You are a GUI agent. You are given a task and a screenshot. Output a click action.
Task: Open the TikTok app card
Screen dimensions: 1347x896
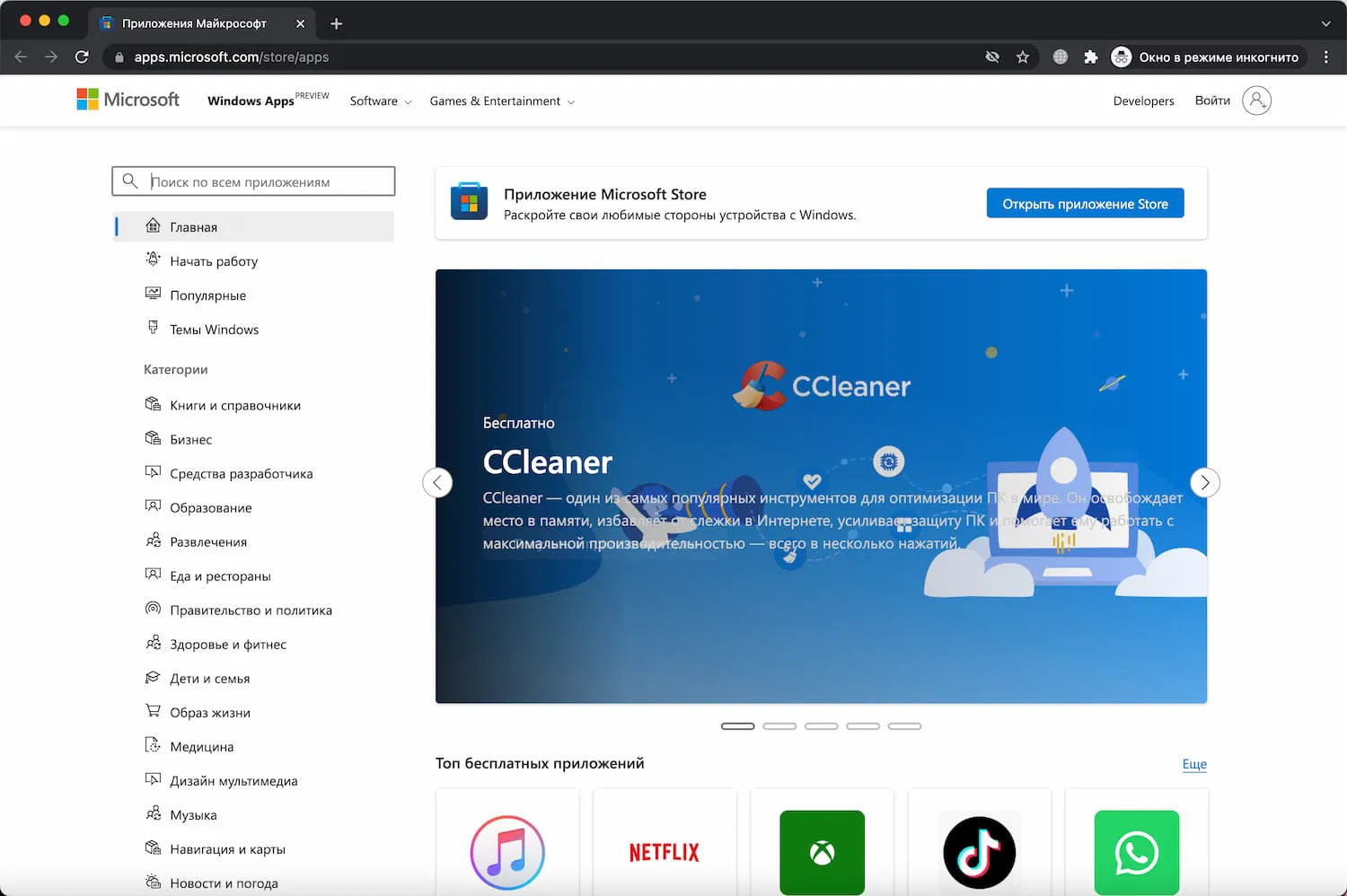point(980,842)
